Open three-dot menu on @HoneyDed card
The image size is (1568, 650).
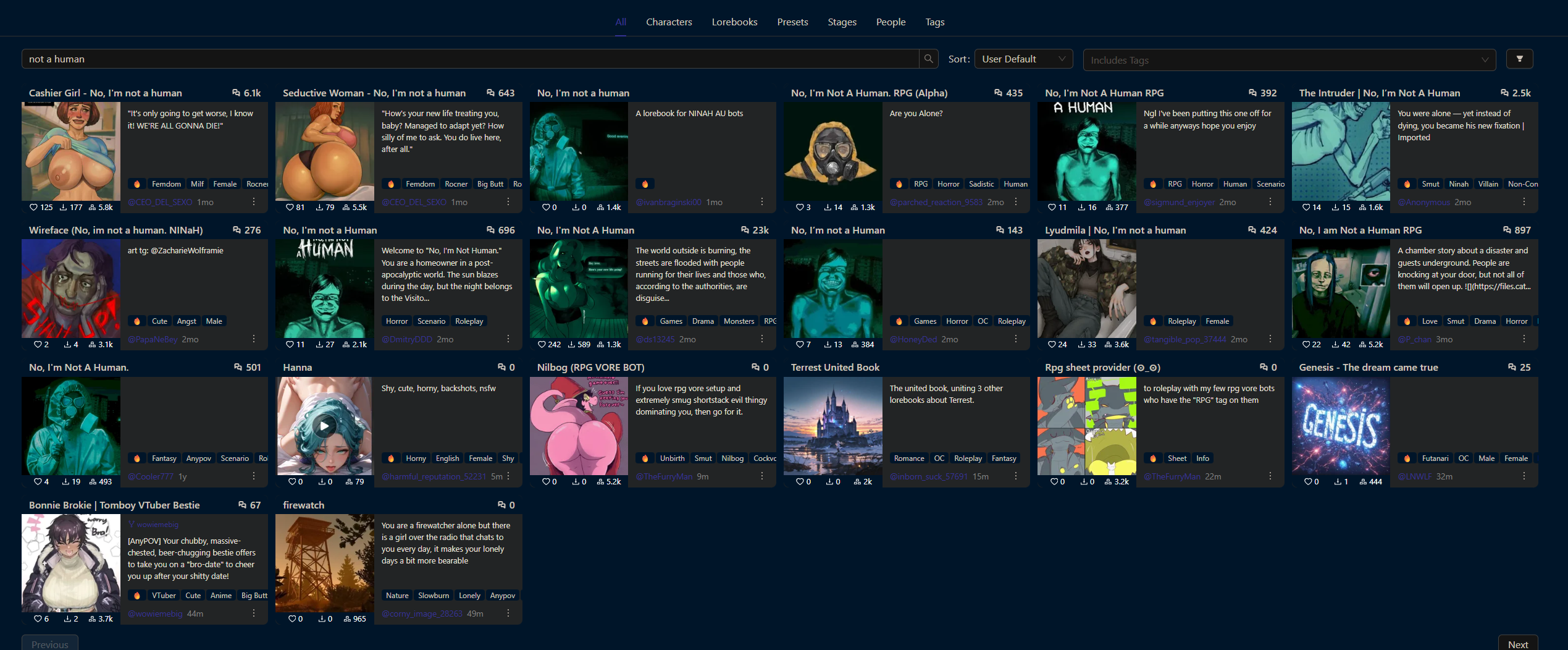(1016, 339)
